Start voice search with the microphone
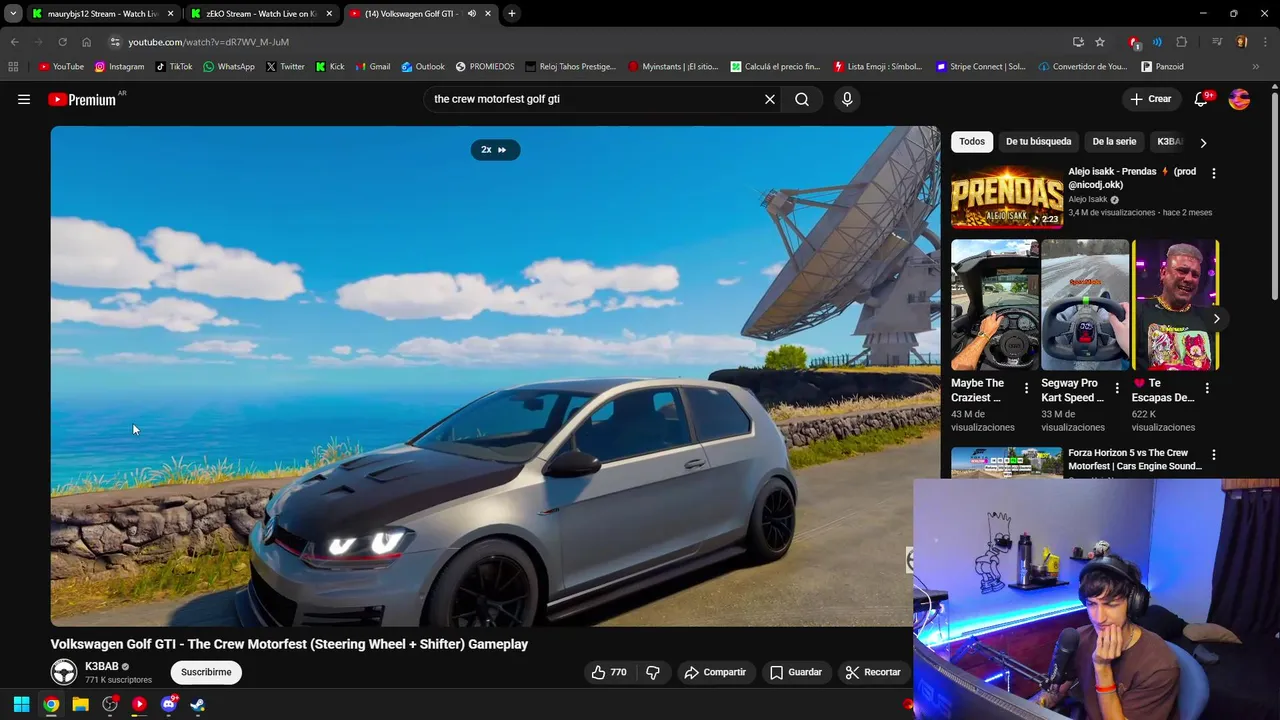1280x720 pixels. pos(847,99)
